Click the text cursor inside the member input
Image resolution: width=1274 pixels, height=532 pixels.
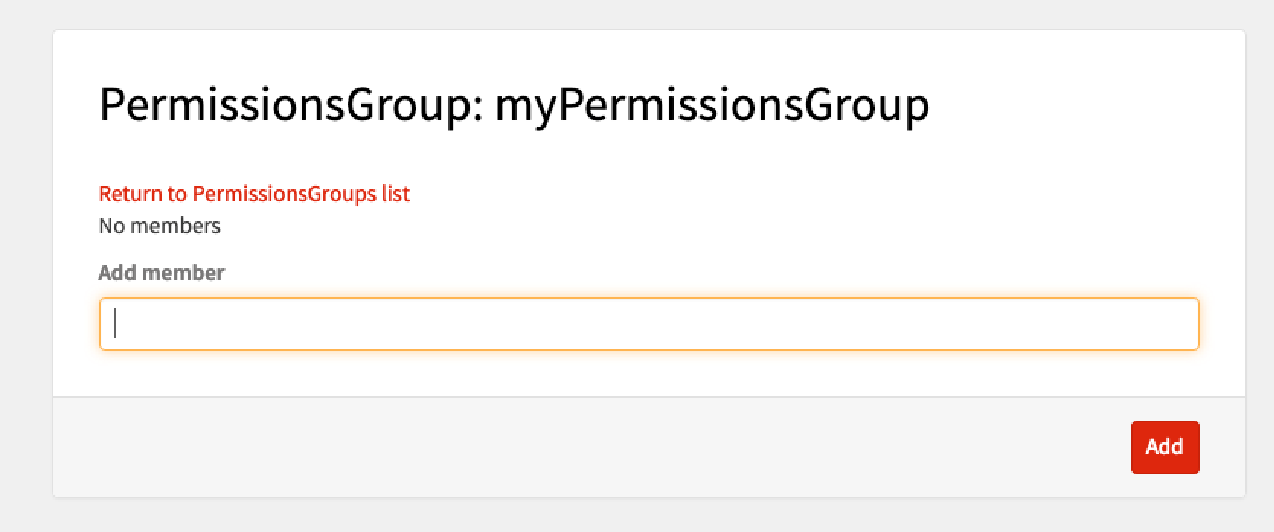[x=116, y=324]
